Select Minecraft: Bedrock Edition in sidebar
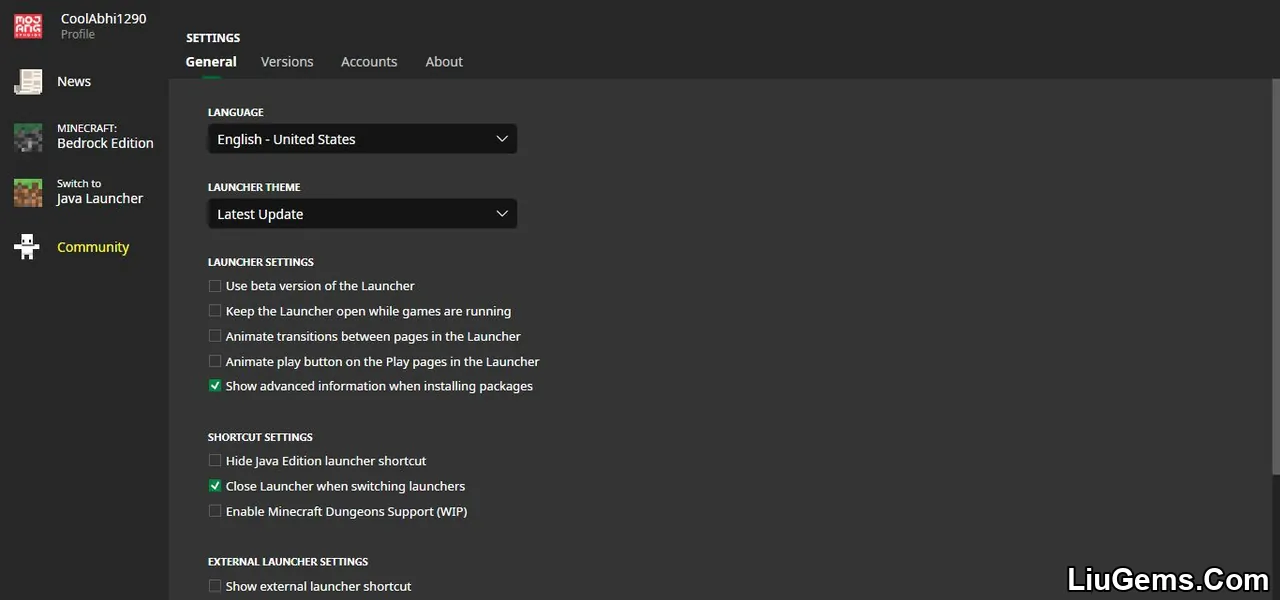Screen dimensions: 1280x600 pos(84,137)
